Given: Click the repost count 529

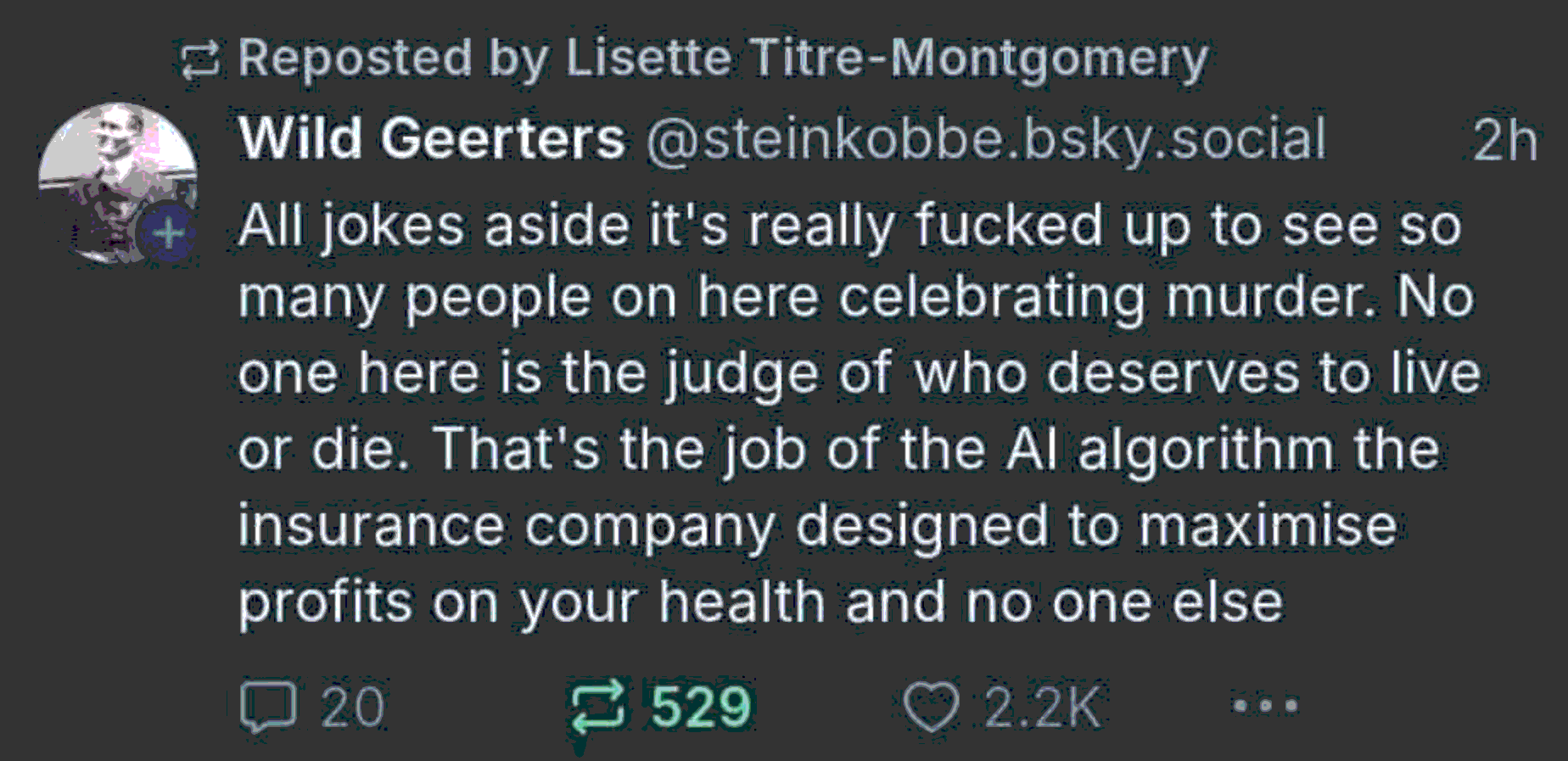Looking at the screenshot, I should click(701, 707).
